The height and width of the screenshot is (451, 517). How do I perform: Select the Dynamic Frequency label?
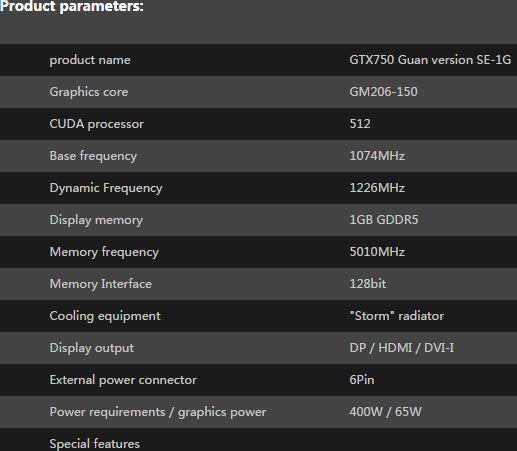(x=106, y=188)
